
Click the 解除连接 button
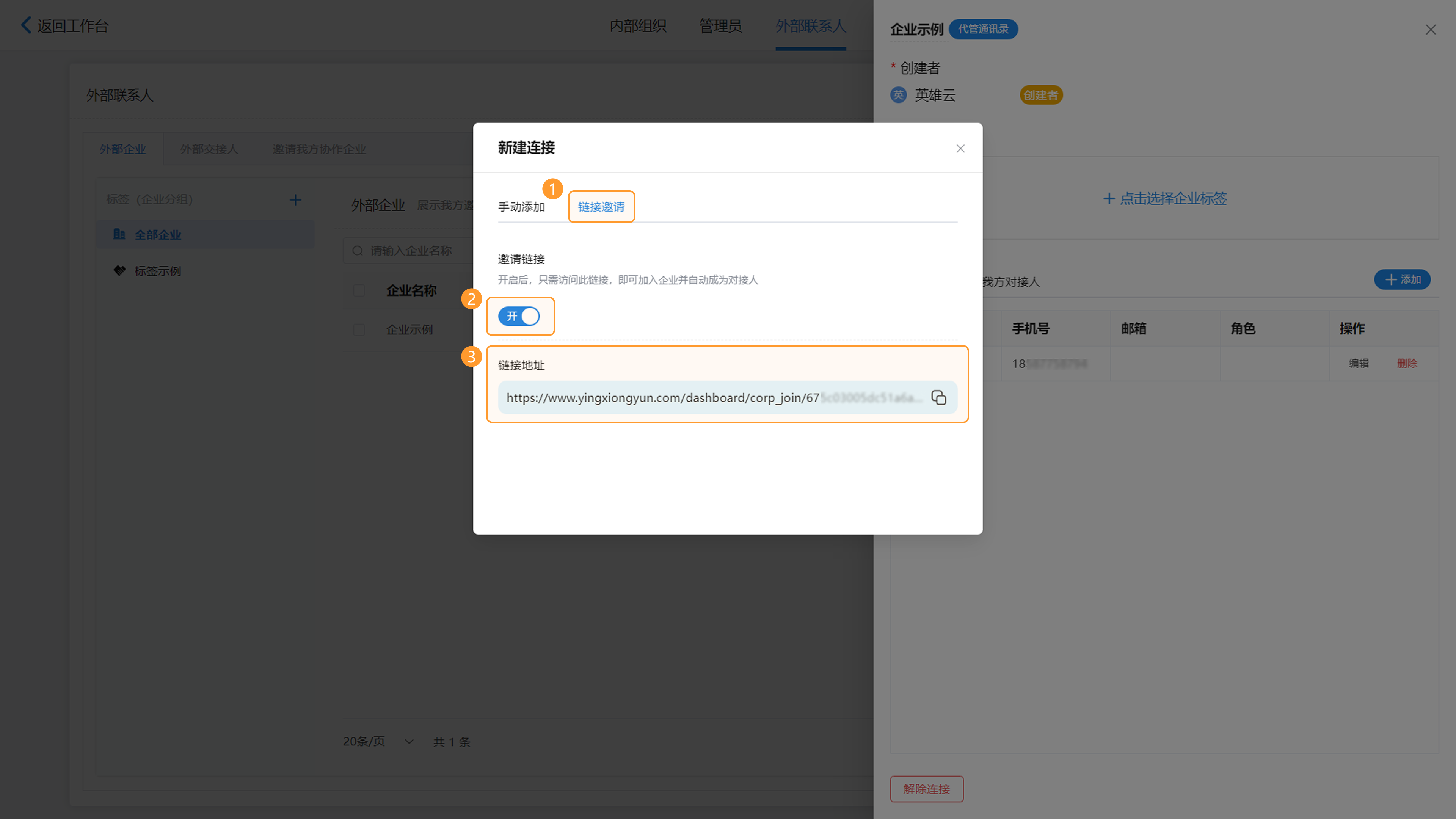(x=926, y=789)
